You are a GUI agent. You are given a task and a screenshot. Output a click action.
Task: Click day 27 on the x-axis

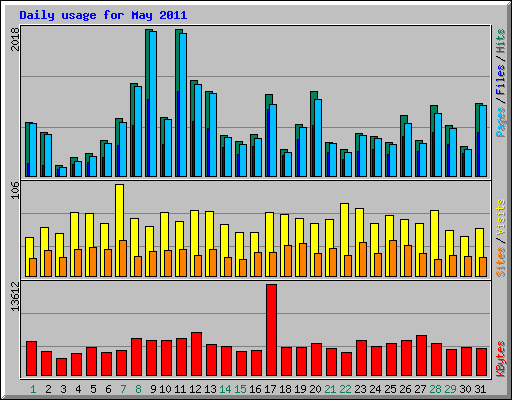point(420,389)
